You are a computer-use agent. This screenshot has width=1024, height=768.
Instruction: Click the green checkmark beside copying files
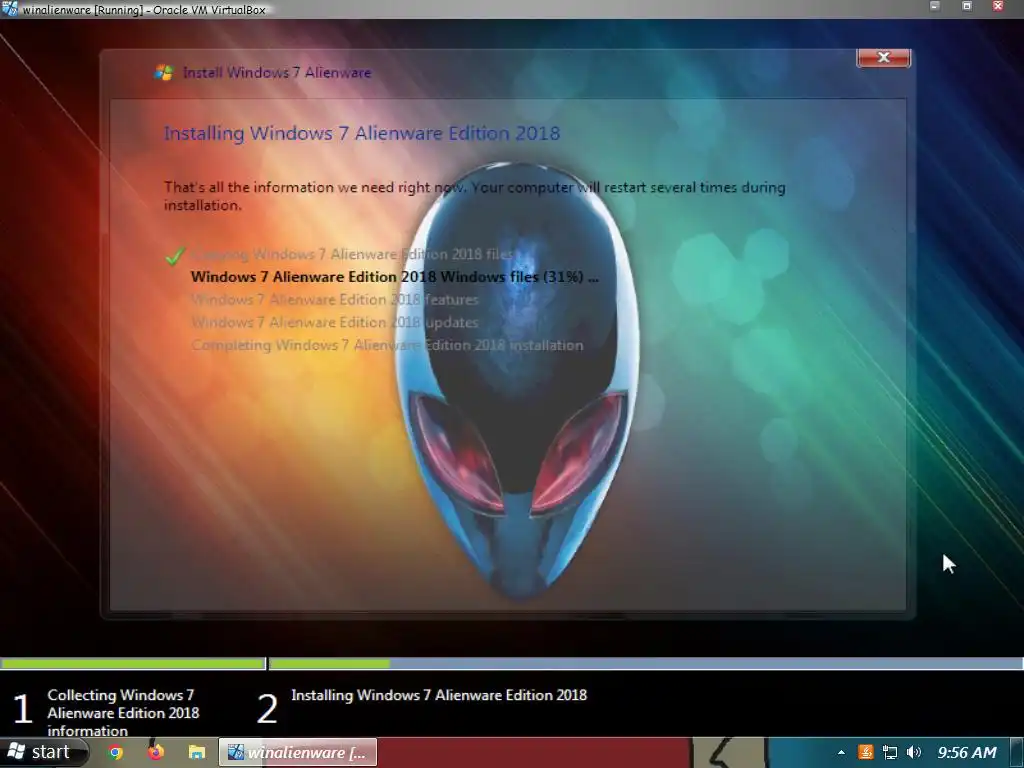(x=175, y=255)
